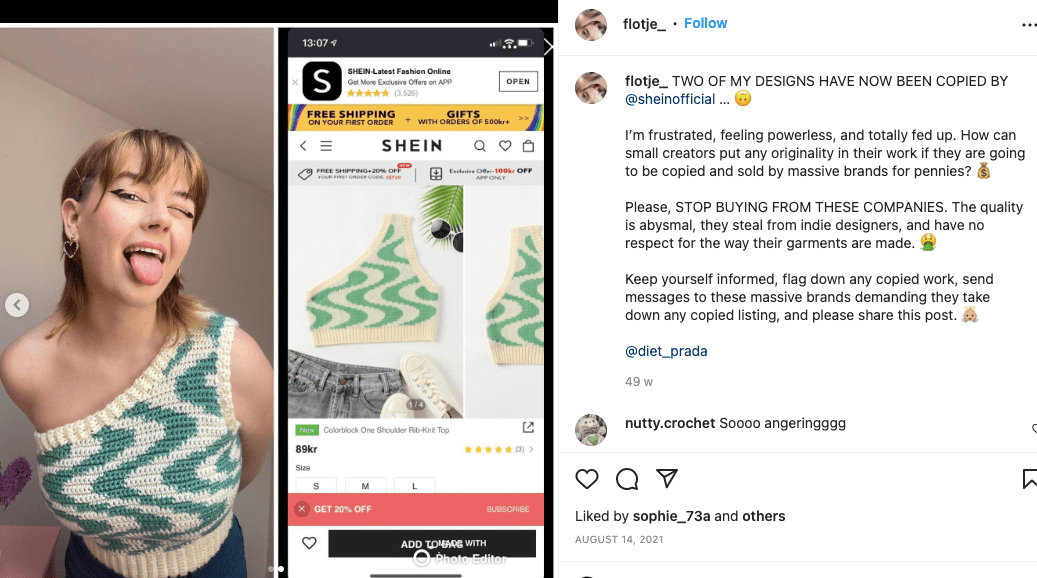Visit the @diet_prada tagged profile
This screenshot has height=578, width=1037.
click(666, 351)
